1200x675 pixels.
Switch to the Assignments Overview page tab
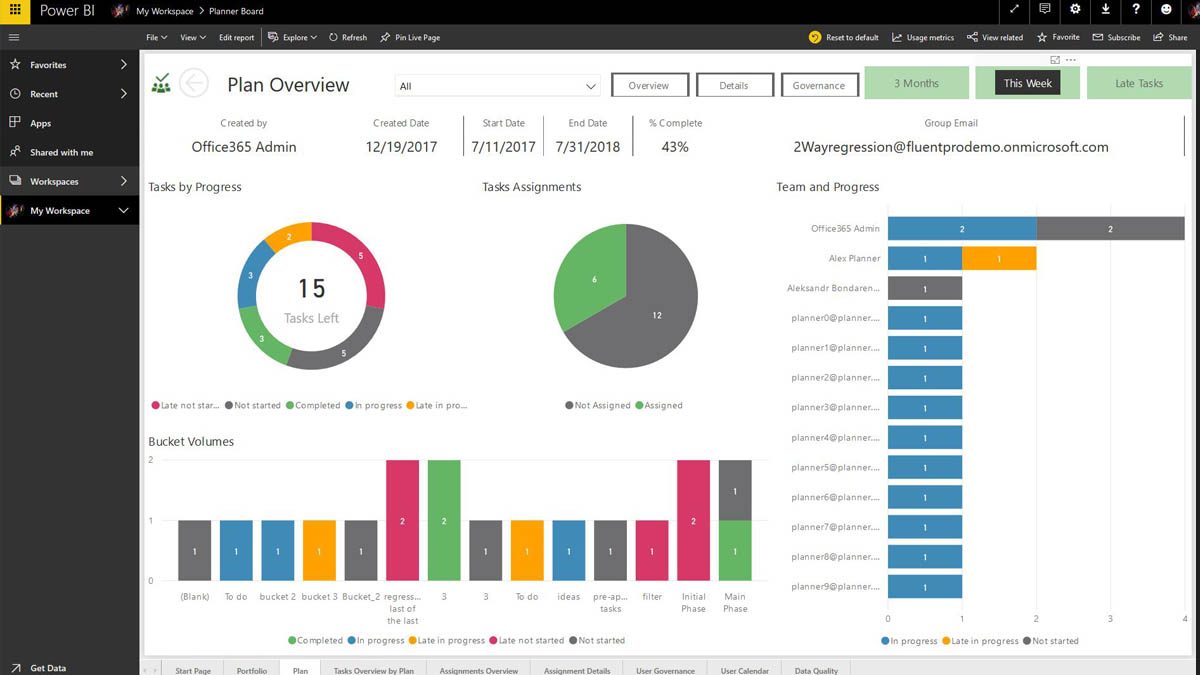coord(478,670)
